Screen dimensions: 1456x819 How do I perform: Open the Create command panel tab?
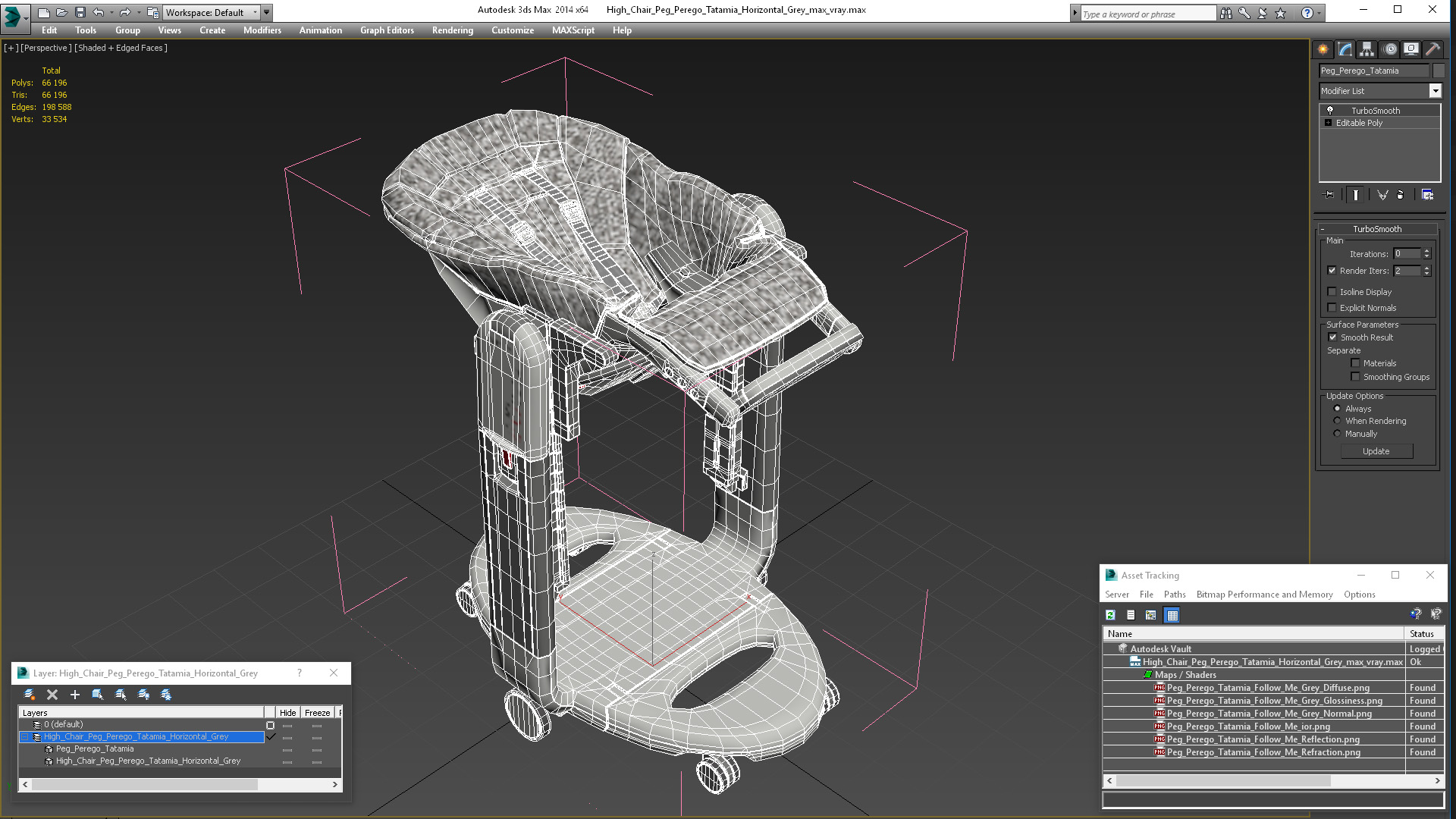coord(1323,49)
